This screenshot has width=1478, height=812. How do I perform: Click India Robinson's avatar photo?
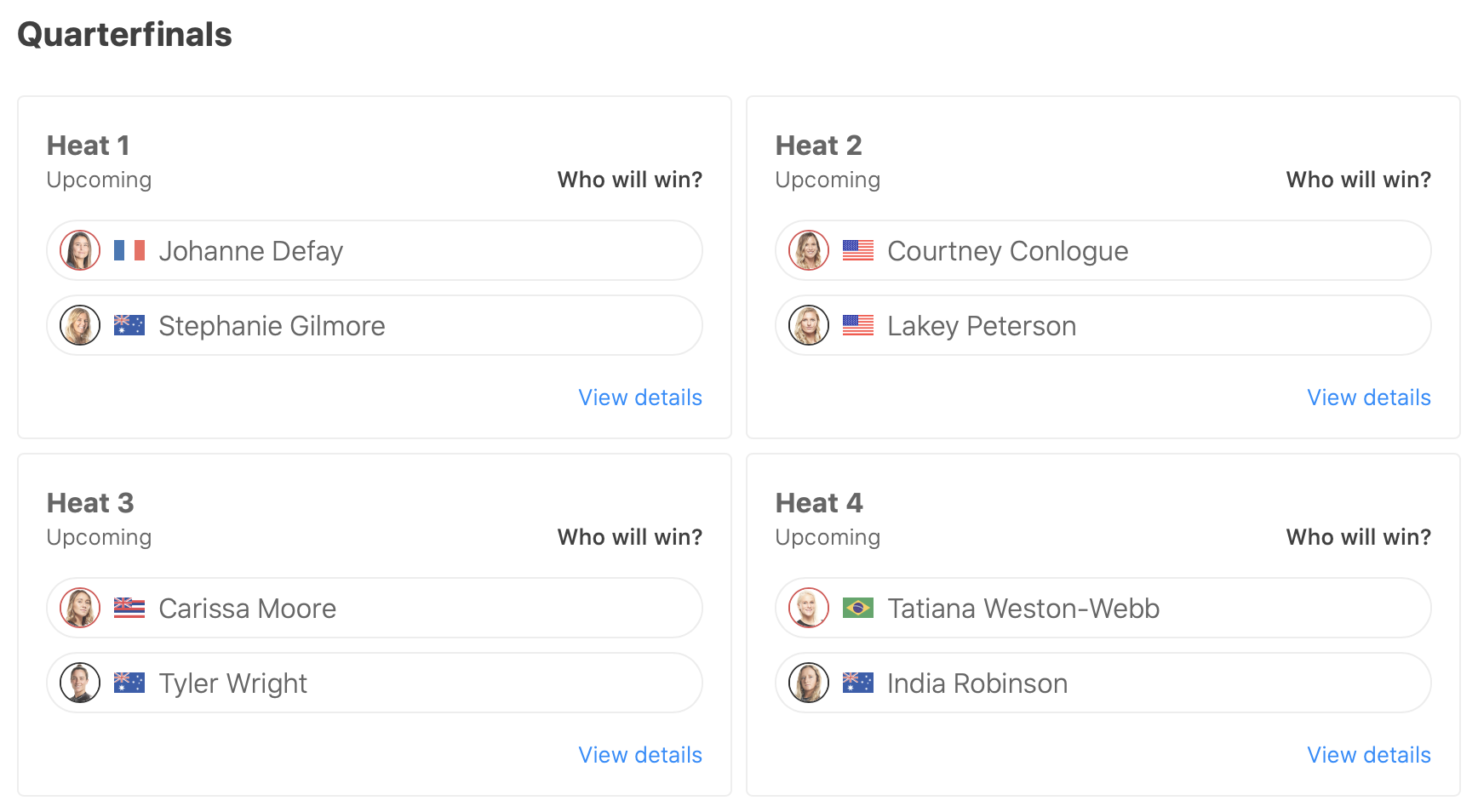[809, 683]
